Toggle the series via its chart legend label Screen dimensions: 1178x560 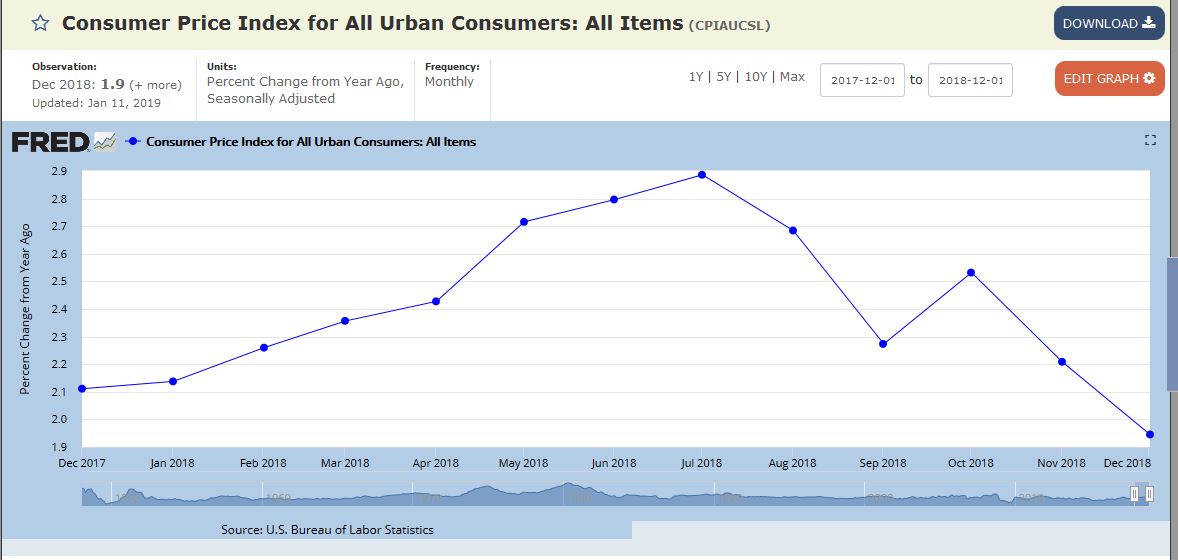pyautogui.click(x=310, y=142)
